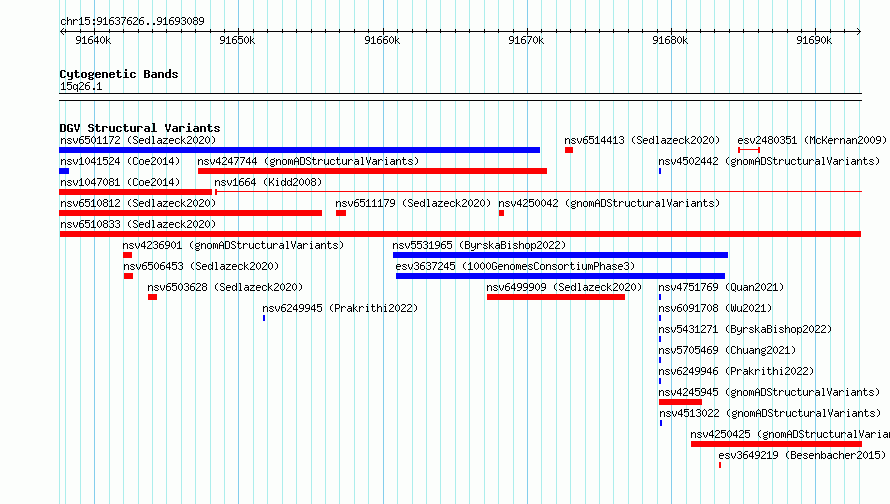Select nsv6510833 (Sedlazeck2020) label

point(138,224)
